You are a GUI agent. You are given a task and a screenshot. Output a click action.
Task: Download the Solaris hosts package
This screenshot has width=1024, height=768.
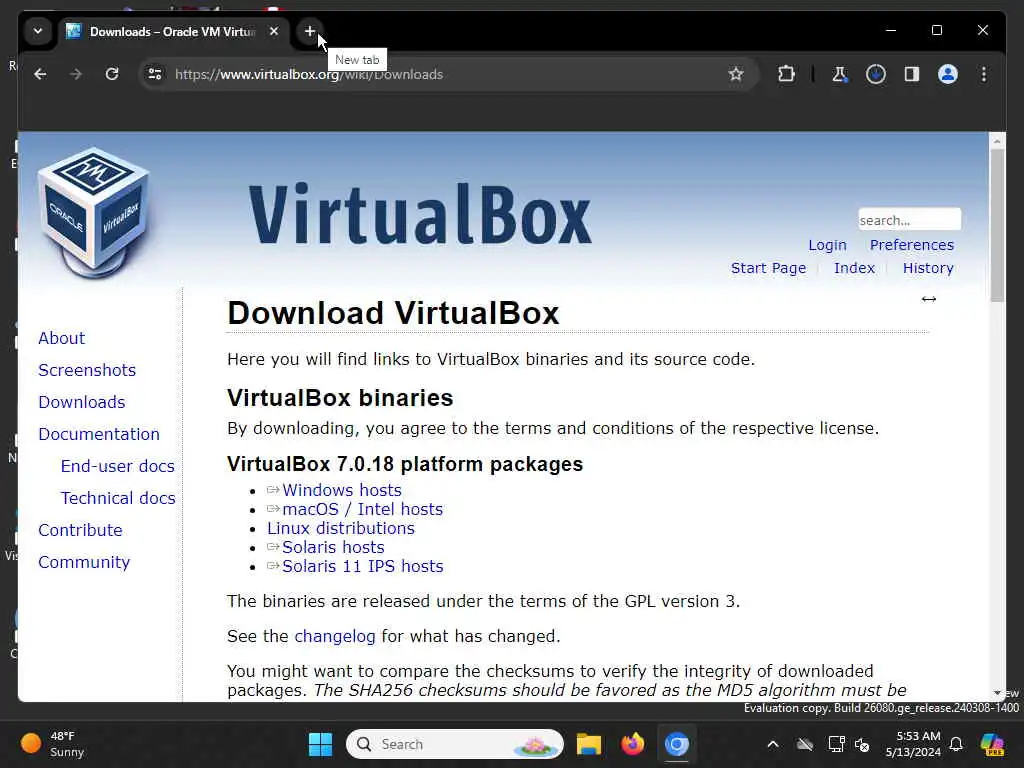pyautogui.click(x=333, y=547)
